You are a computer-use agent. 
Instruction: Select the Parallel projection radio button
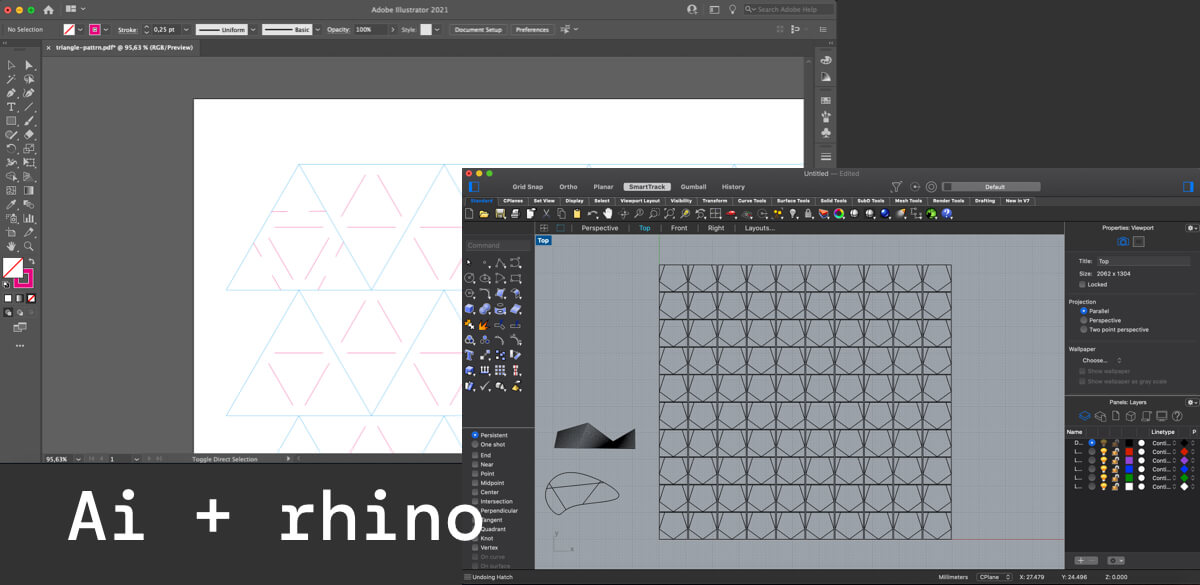[x=1083, y=311]
